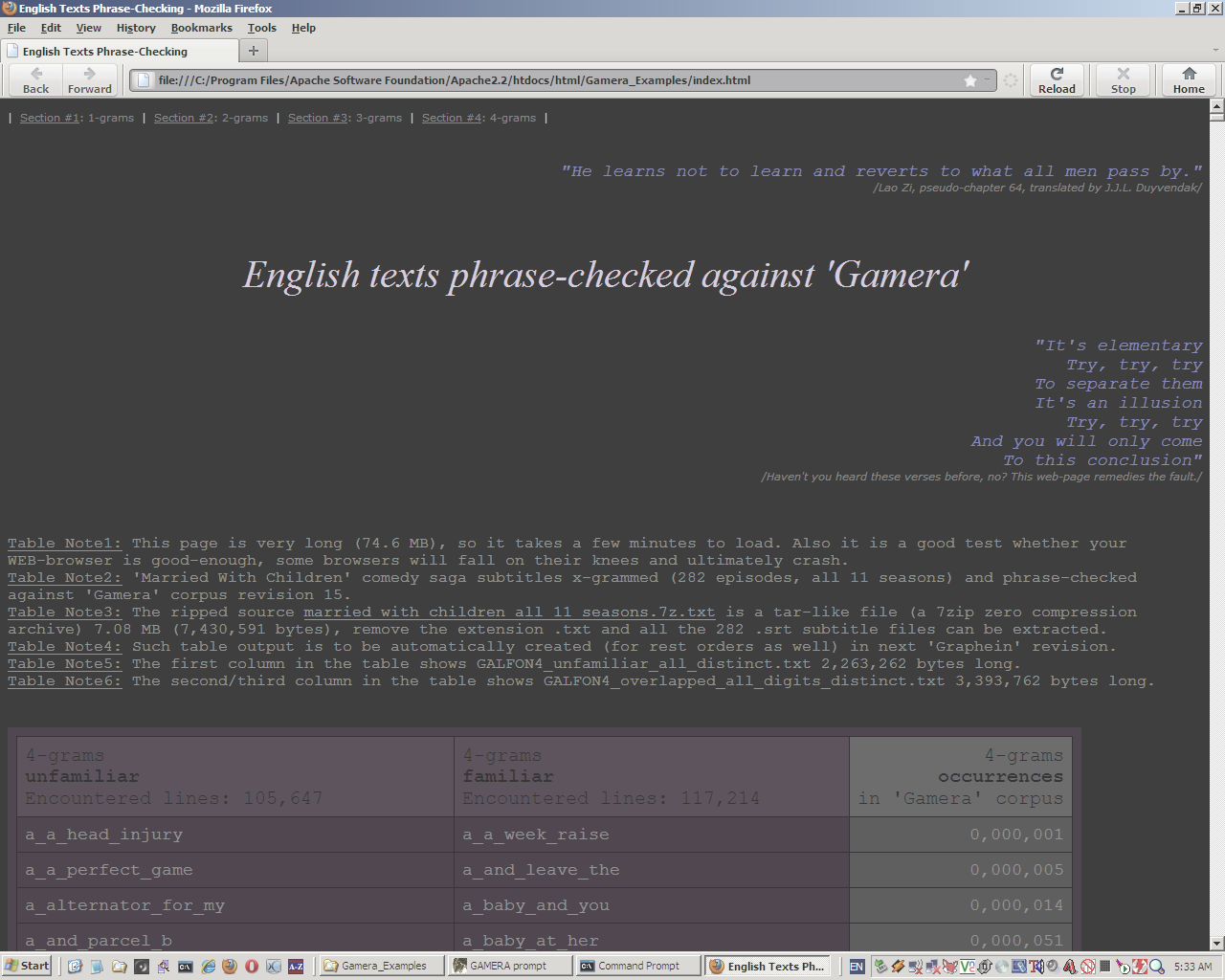Click the system clock showing 5:33 AM
1225x980 pixels.
tap(1192, 967)
